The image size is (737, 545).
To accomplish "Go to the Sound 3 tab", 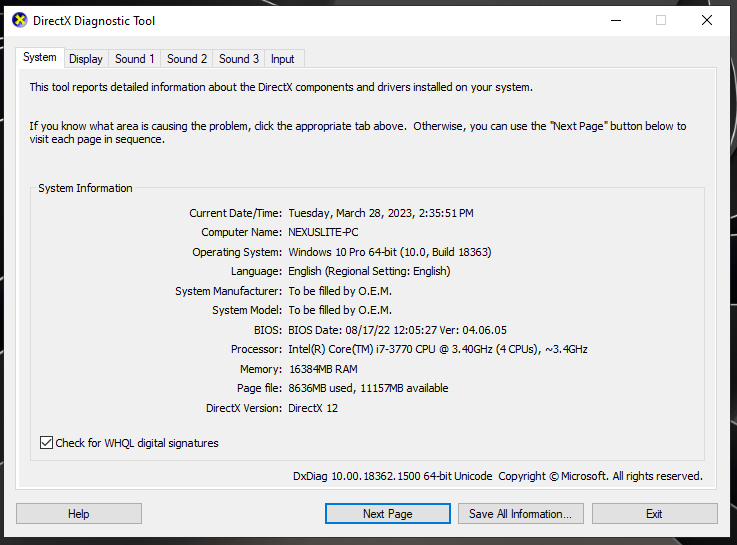I will [x=239, y=59].
